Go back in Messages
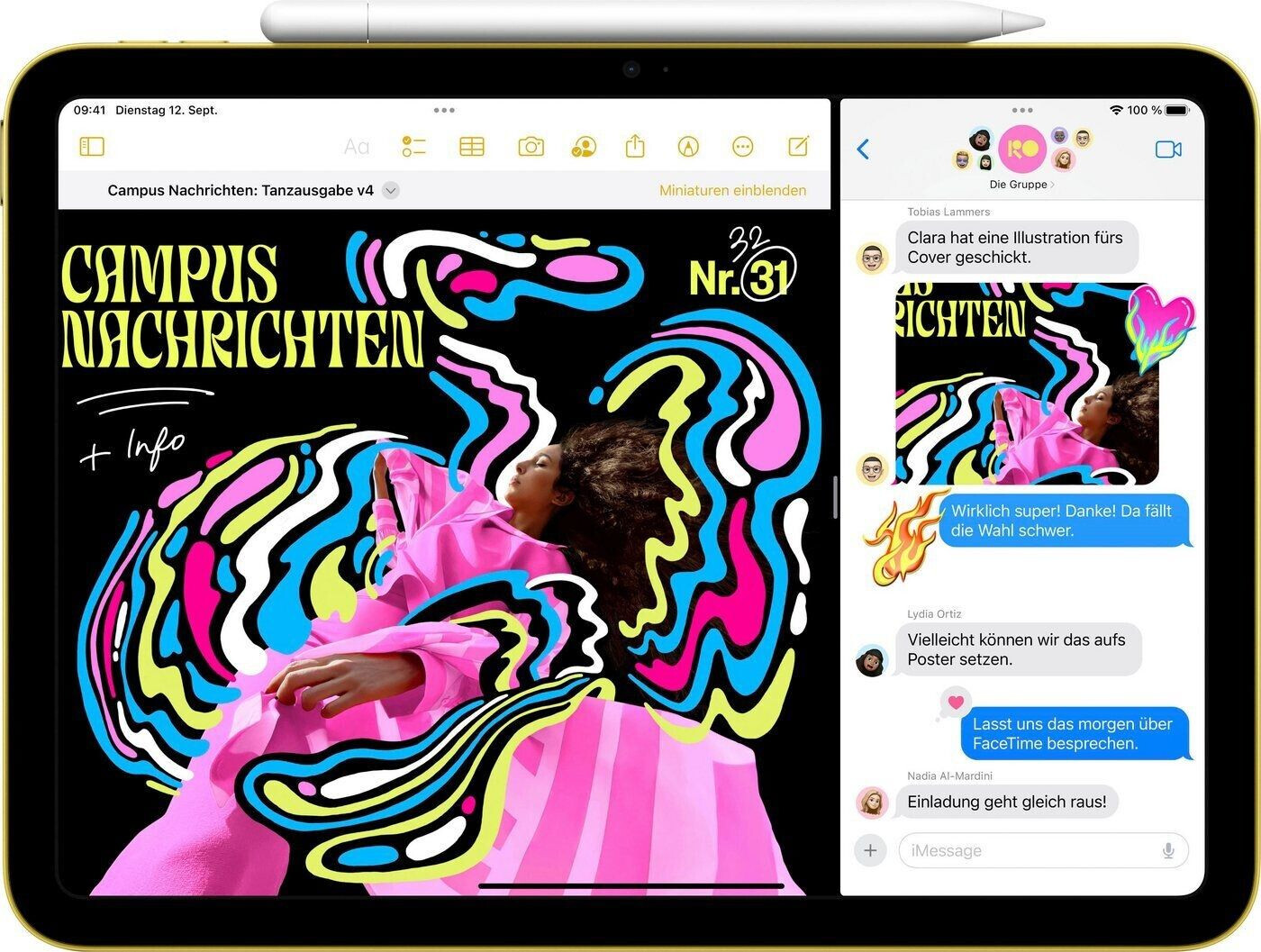The image size is (1261, 952). click(863, 150)
